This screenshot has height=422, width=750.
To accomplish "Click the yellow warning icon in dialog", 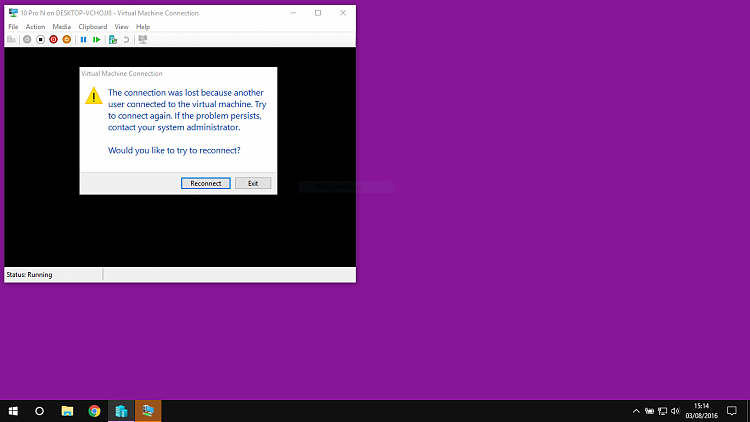I will pyautogui.click(x=94, y=95).
